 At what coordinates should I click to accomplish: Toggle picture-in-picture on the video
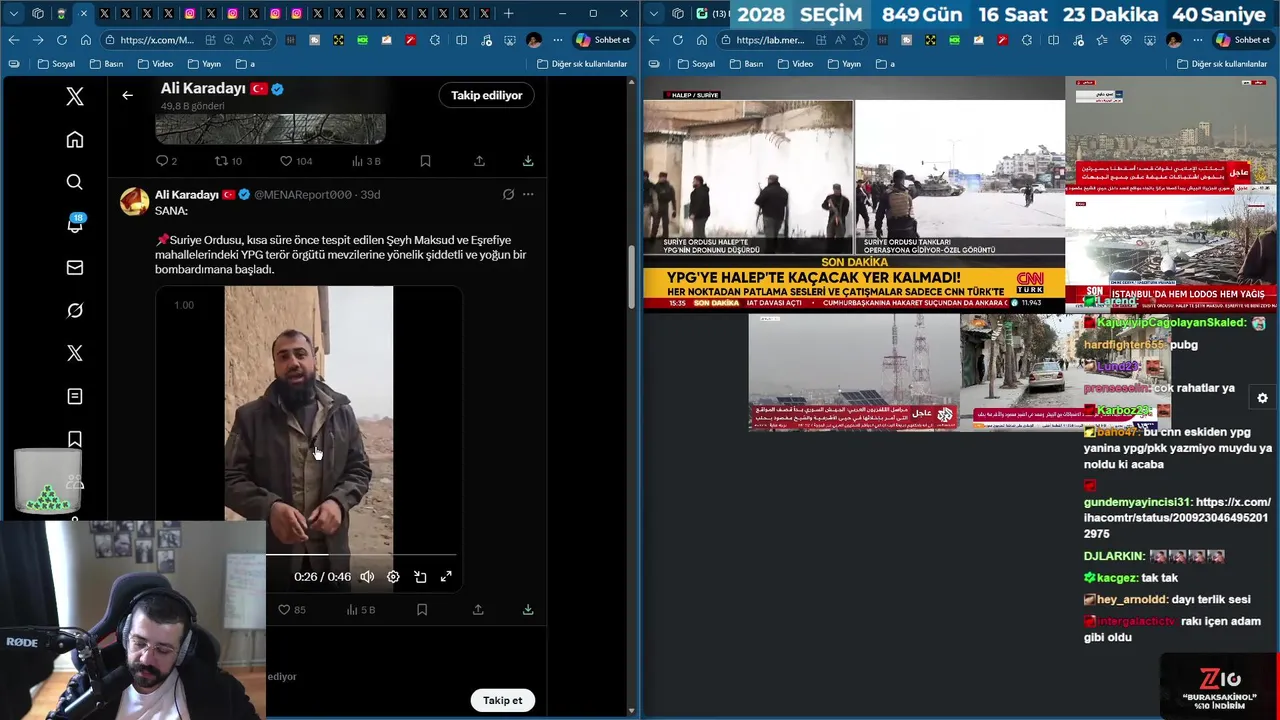point(420,577)
